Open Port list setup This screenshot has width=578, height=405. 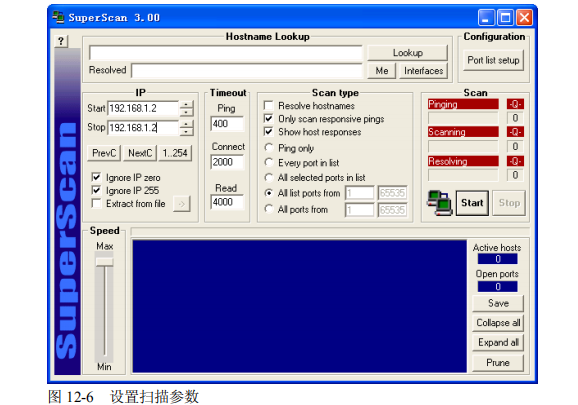493,60
